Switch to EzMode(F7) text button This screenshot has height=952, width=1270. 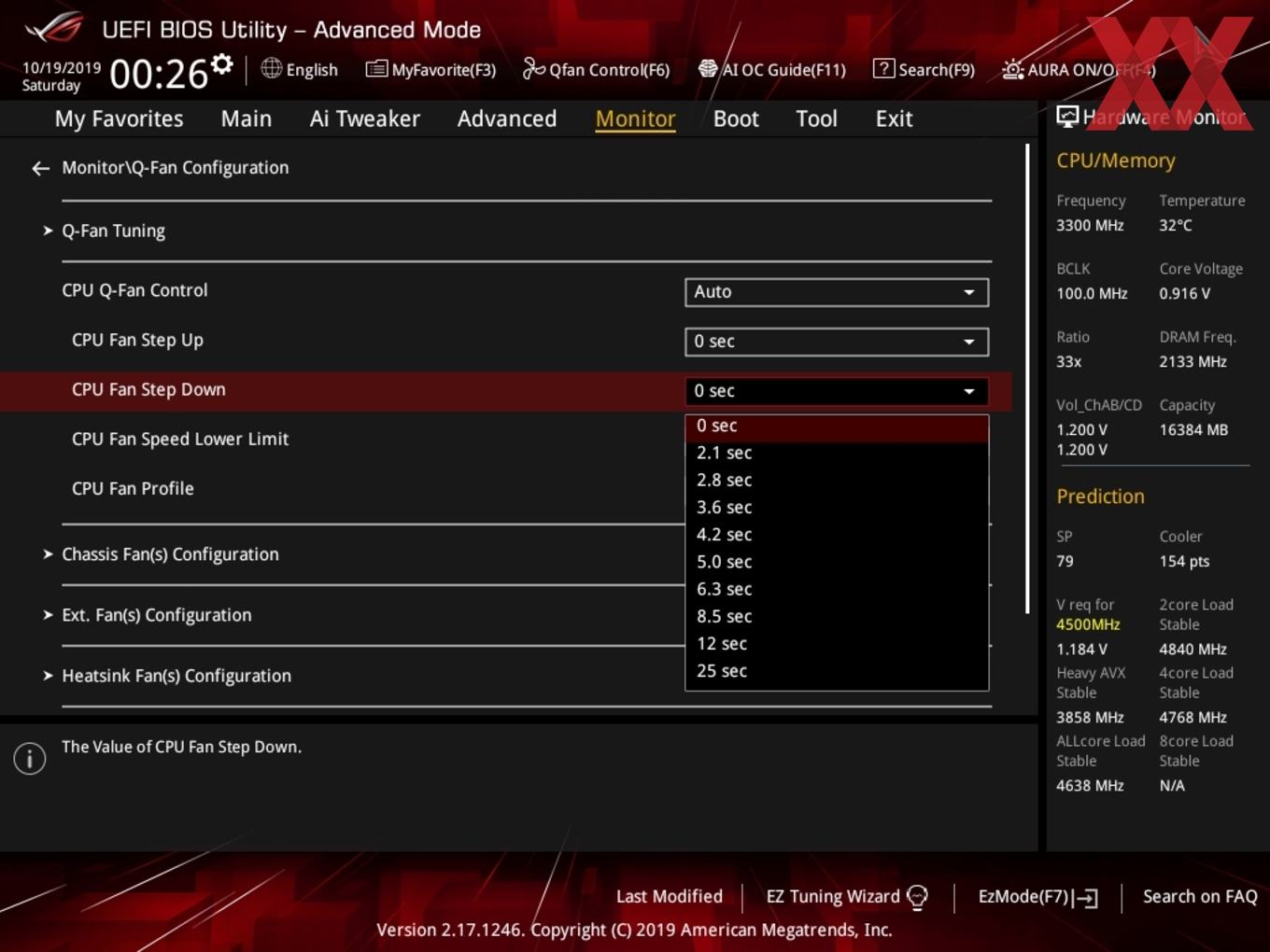point(1023,896)
